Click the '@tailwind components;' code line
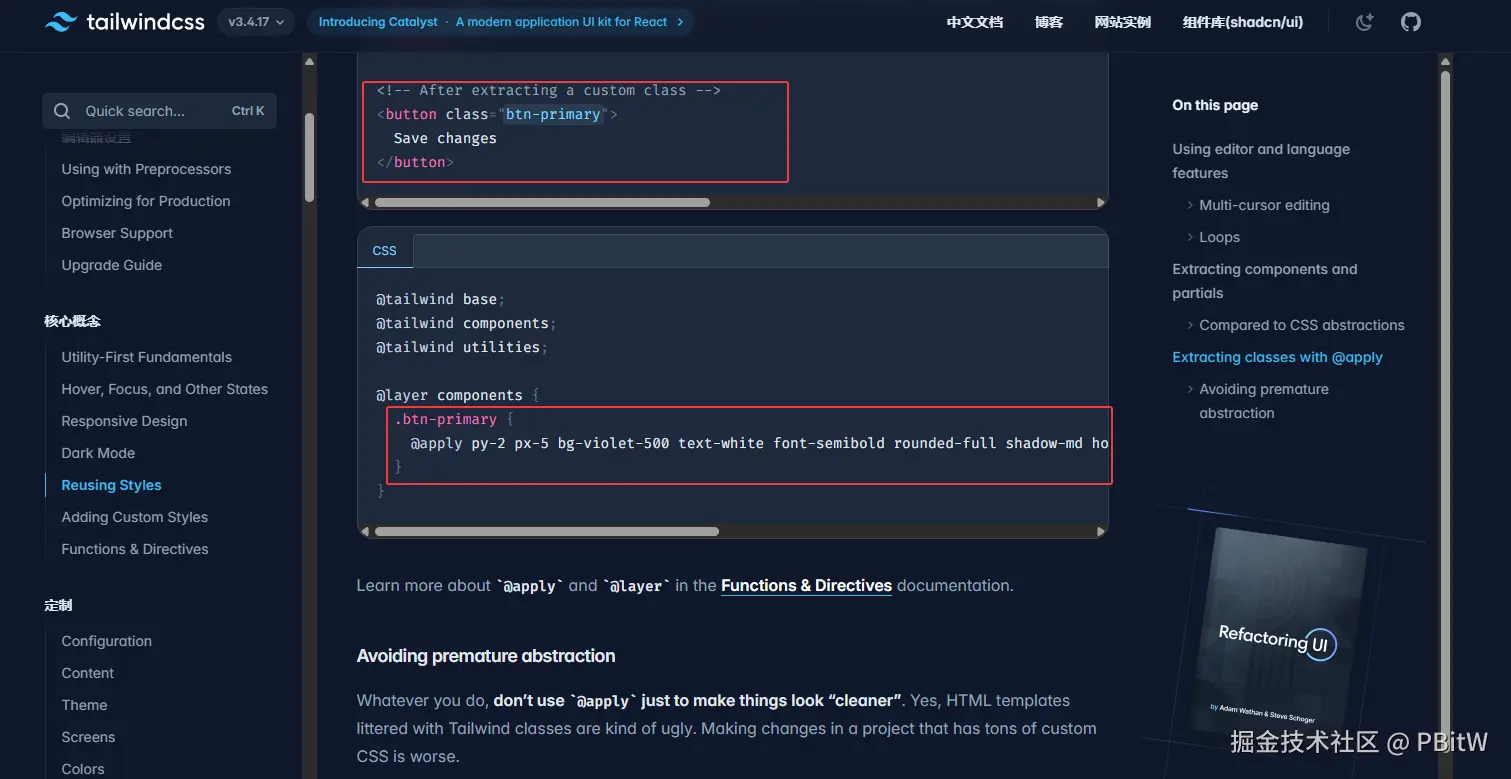Viewport: 1511px width, 779px height. [466, 323]
